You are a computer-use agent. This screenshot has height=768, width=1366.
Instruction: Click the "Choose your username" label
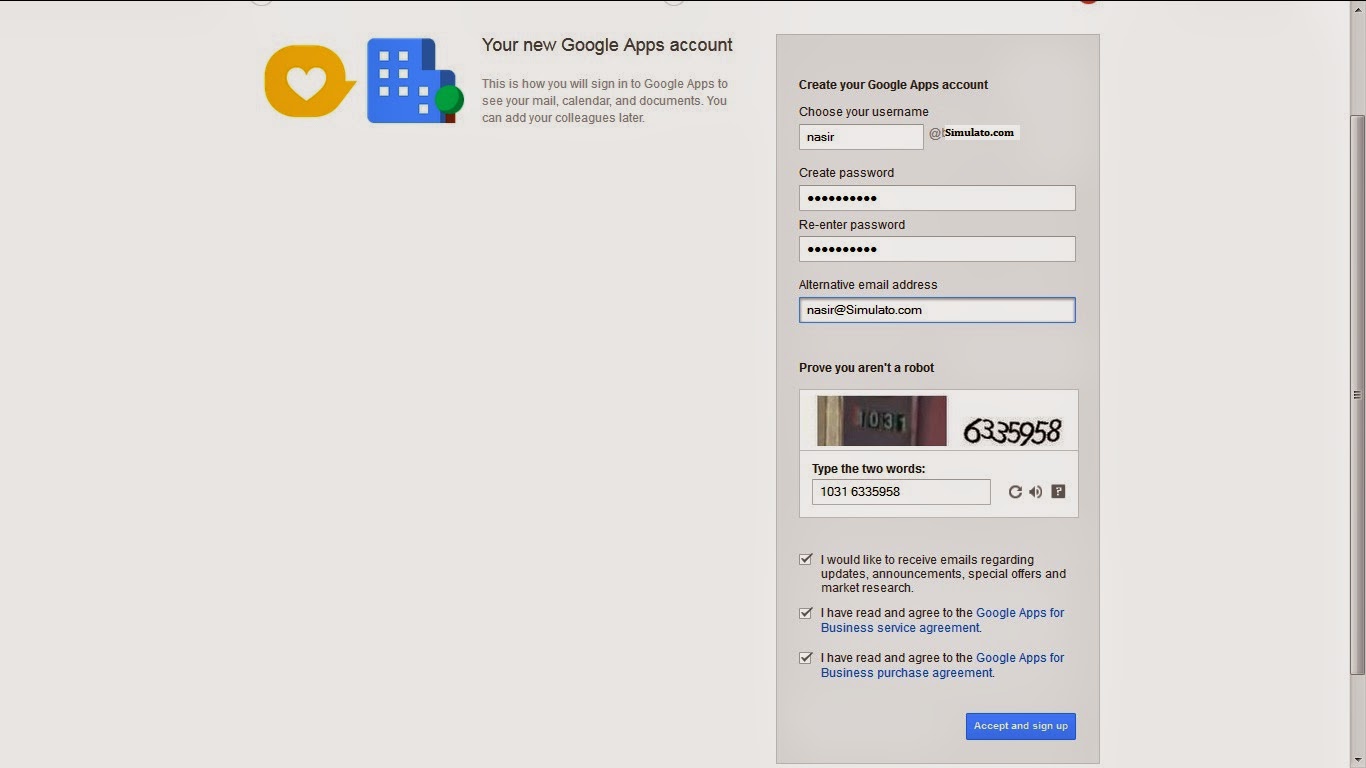click(x=864, y=112)
